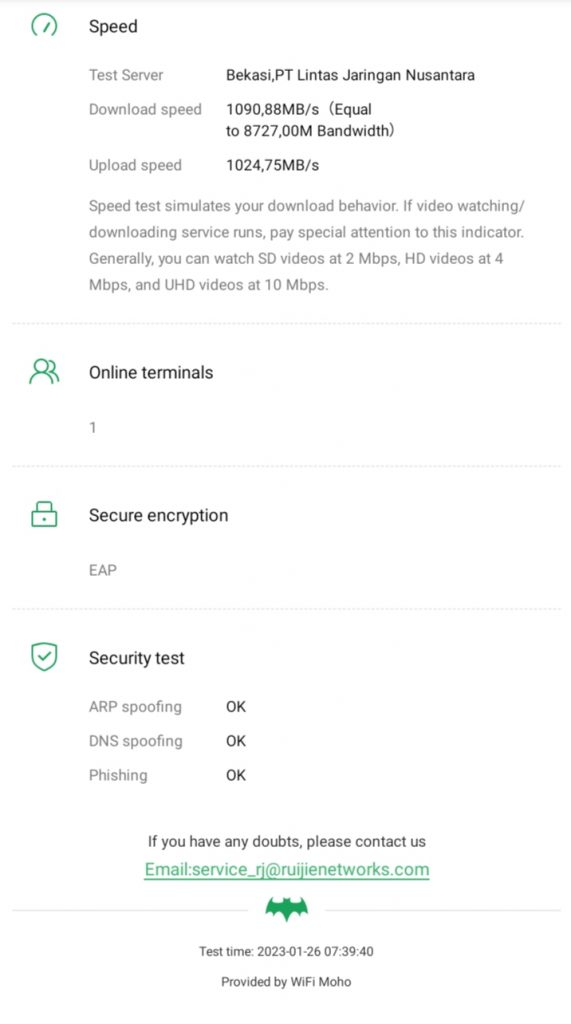
Task: Select the Speed section heading
Action: [x=113, y=27]
